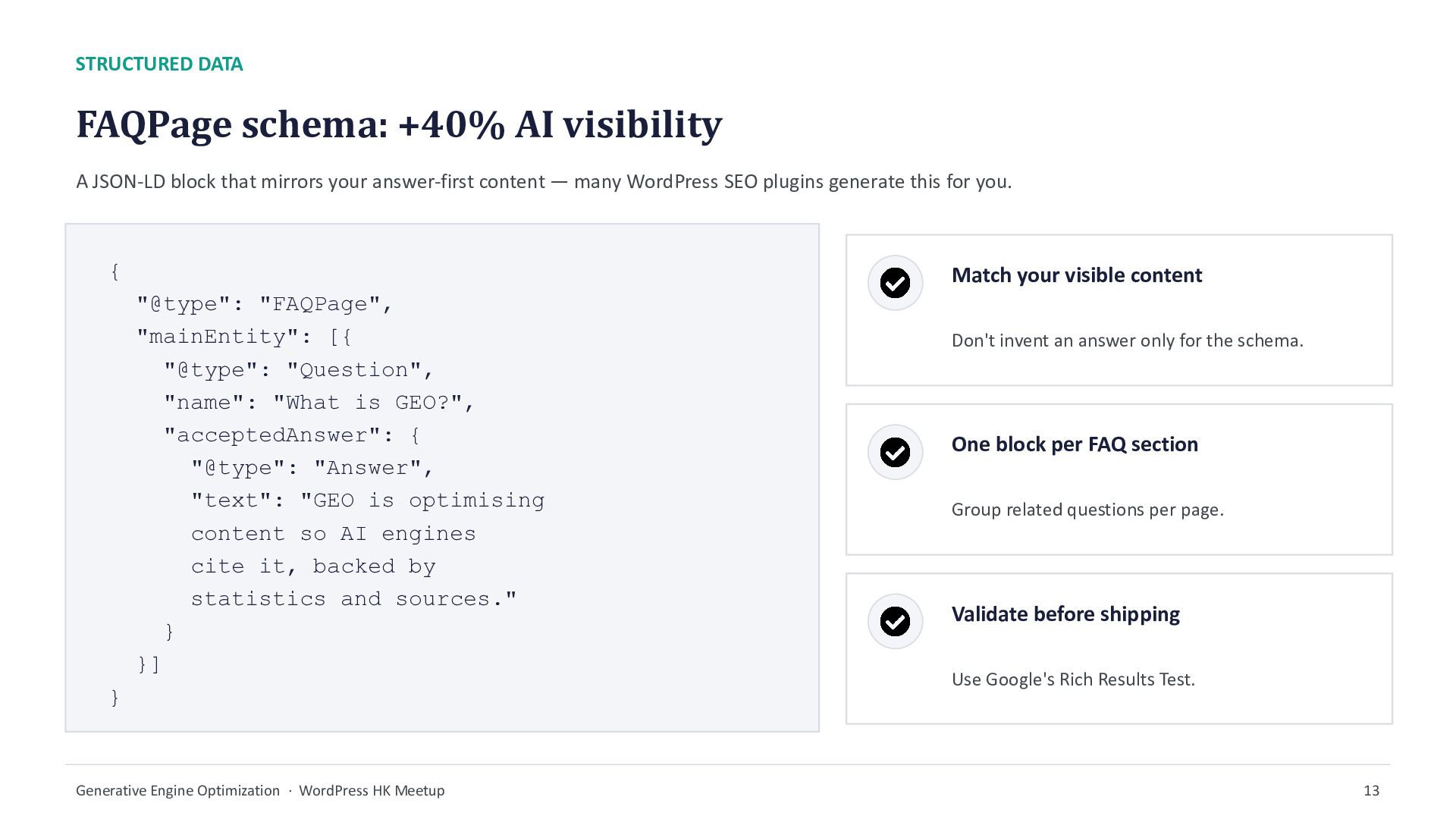1456x819 pixels.
Task: Click the "acceptedAnswer" line in the code
Action: (292, 435)
